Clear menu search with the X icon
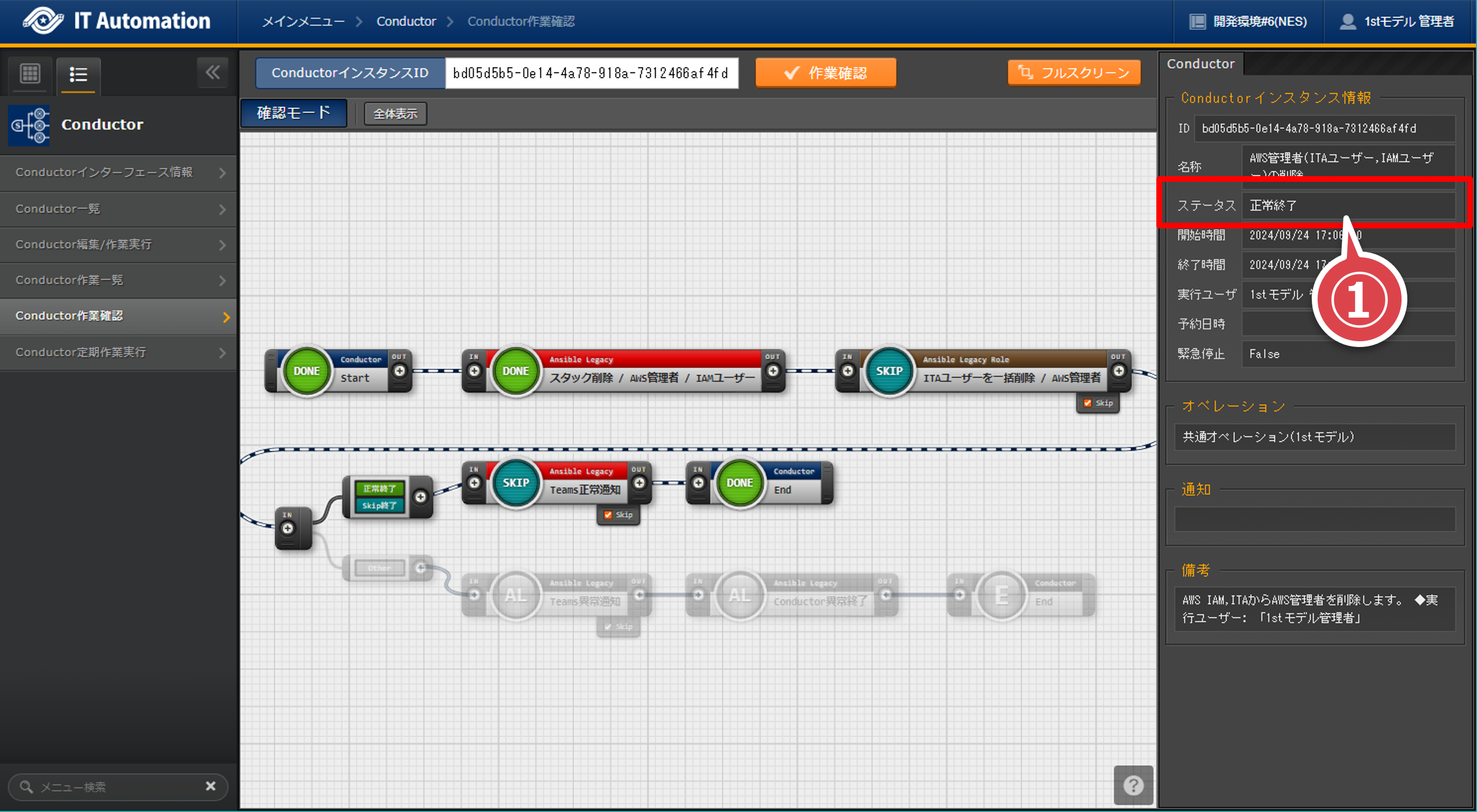Screen dimensions: 1477x812 tap(211, 786)
